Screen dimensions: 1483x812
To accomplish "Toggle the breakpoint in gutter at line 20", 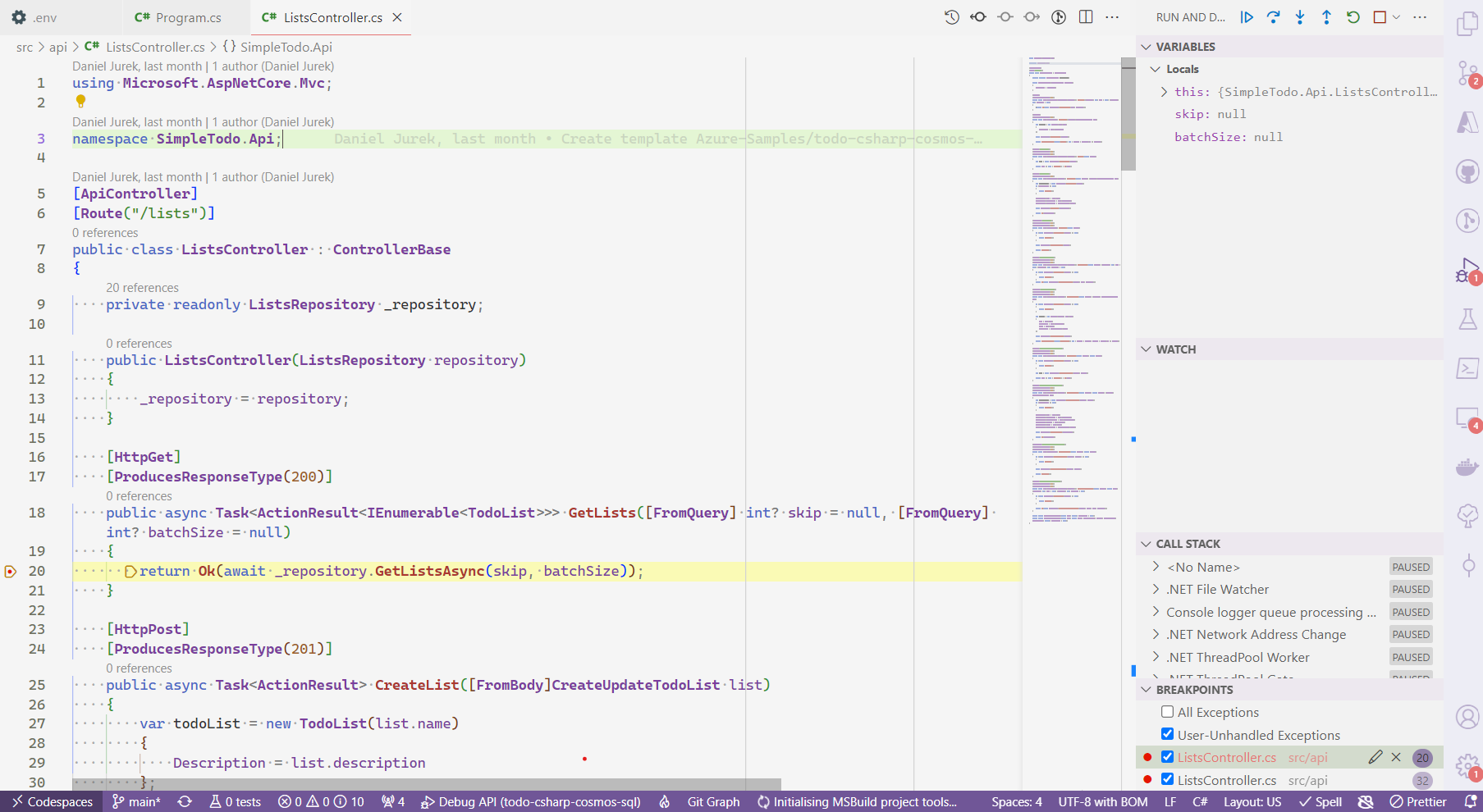I will pyautogui.click(x=11, y=571).
